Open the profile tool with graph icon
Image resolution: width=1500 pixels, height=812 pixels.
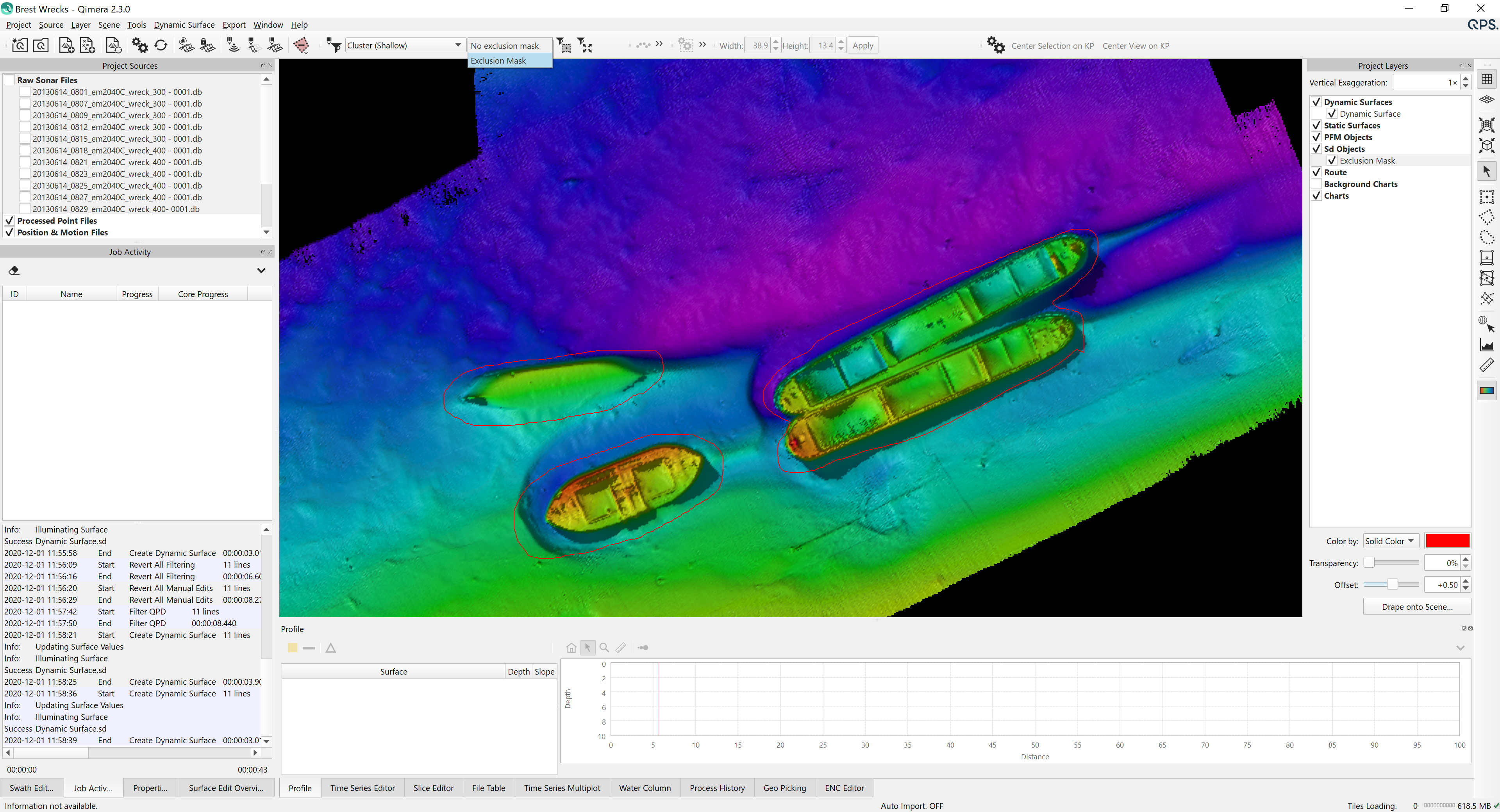(1487, 345)
